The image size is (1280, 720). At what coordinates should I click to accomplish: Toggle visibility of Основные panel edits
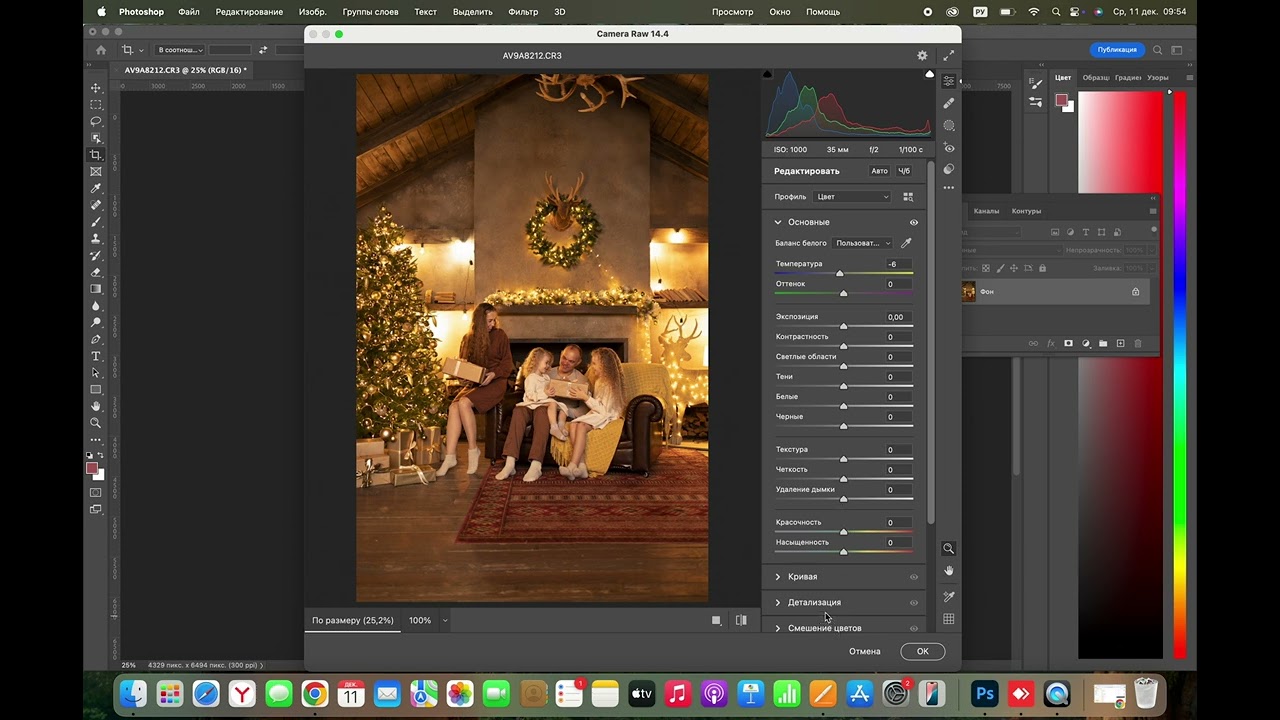(x=914, y=222)
